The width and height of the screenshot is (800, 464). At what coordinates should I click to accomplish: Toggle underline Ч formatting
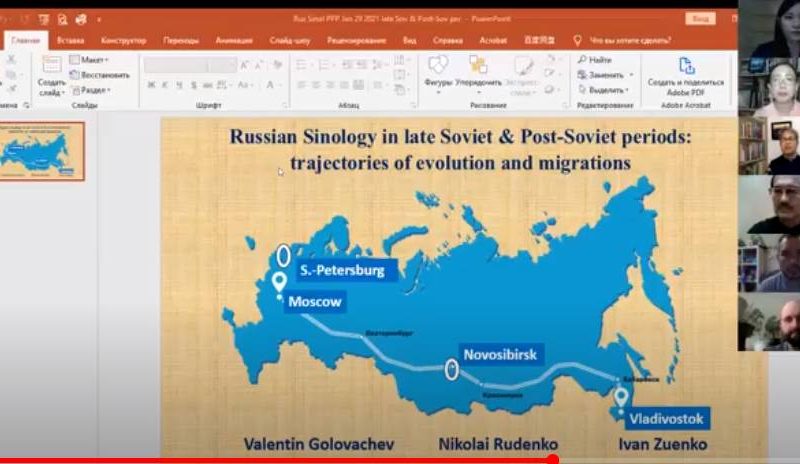coord(179,85)
